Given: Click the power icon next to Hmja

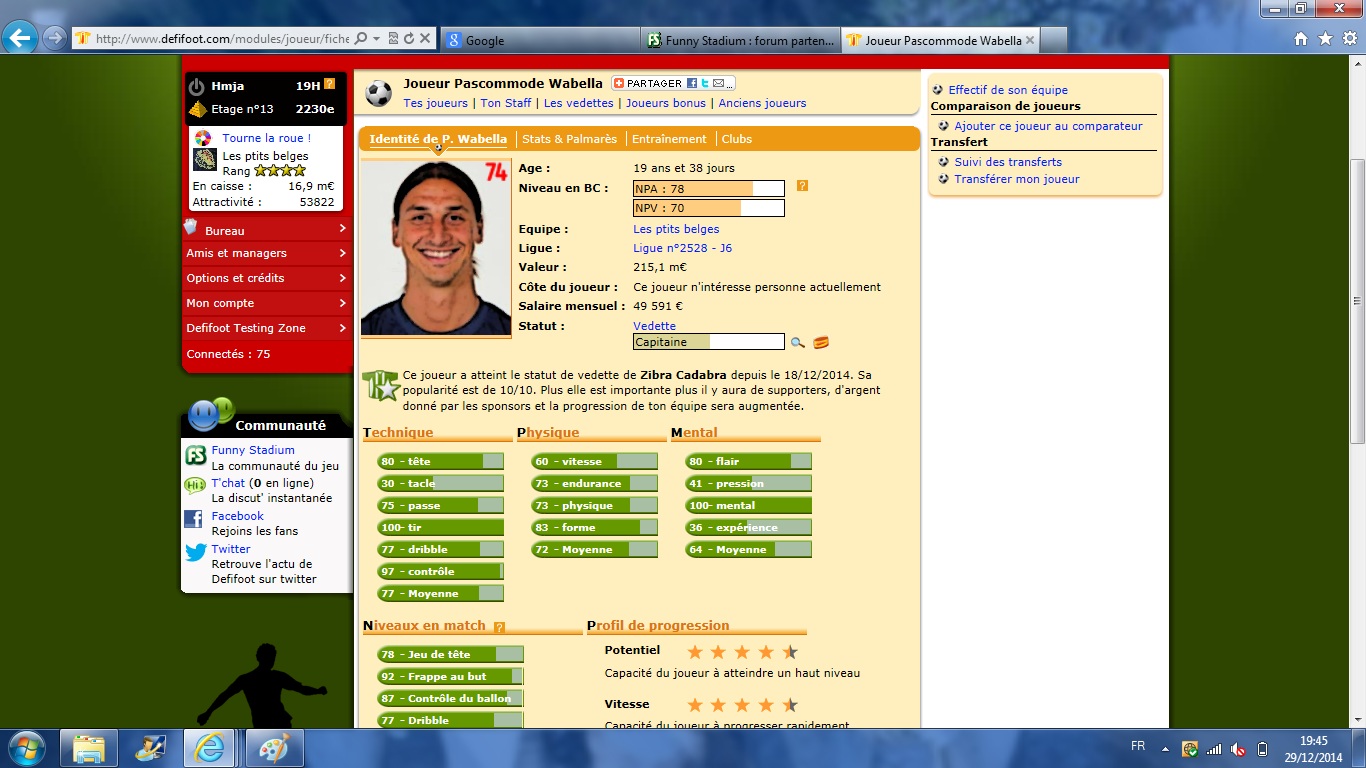Looking at the screenshot, I should pyautogui.click(x=197, y=87).
